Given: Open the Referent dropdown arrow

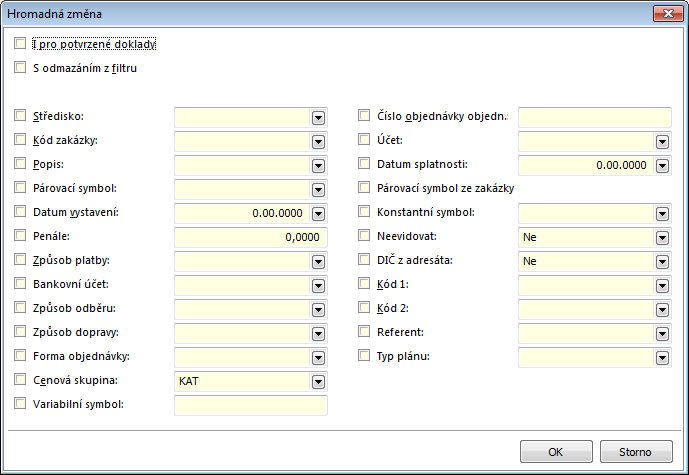Looking at the screenshot, I should click(661, 333).
